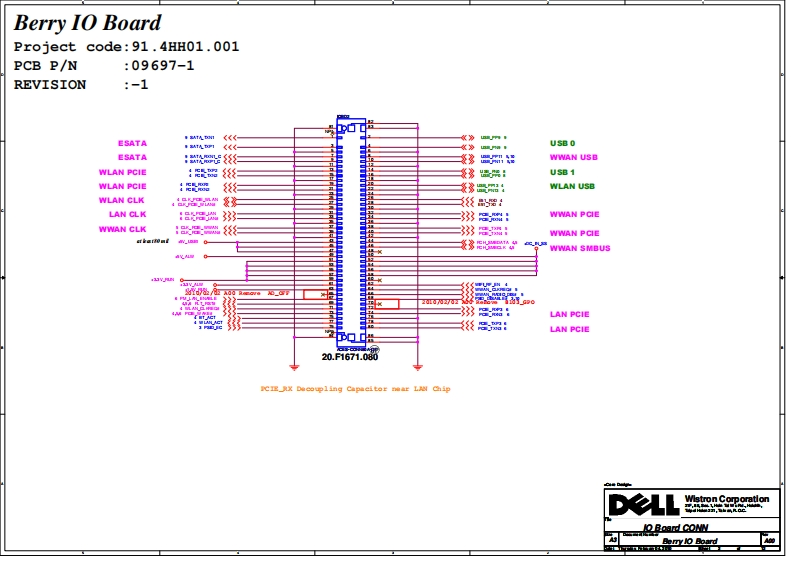This screenshot has height=561, width=793.
Task: Click the USB 0 label
Action: point(563,143)
